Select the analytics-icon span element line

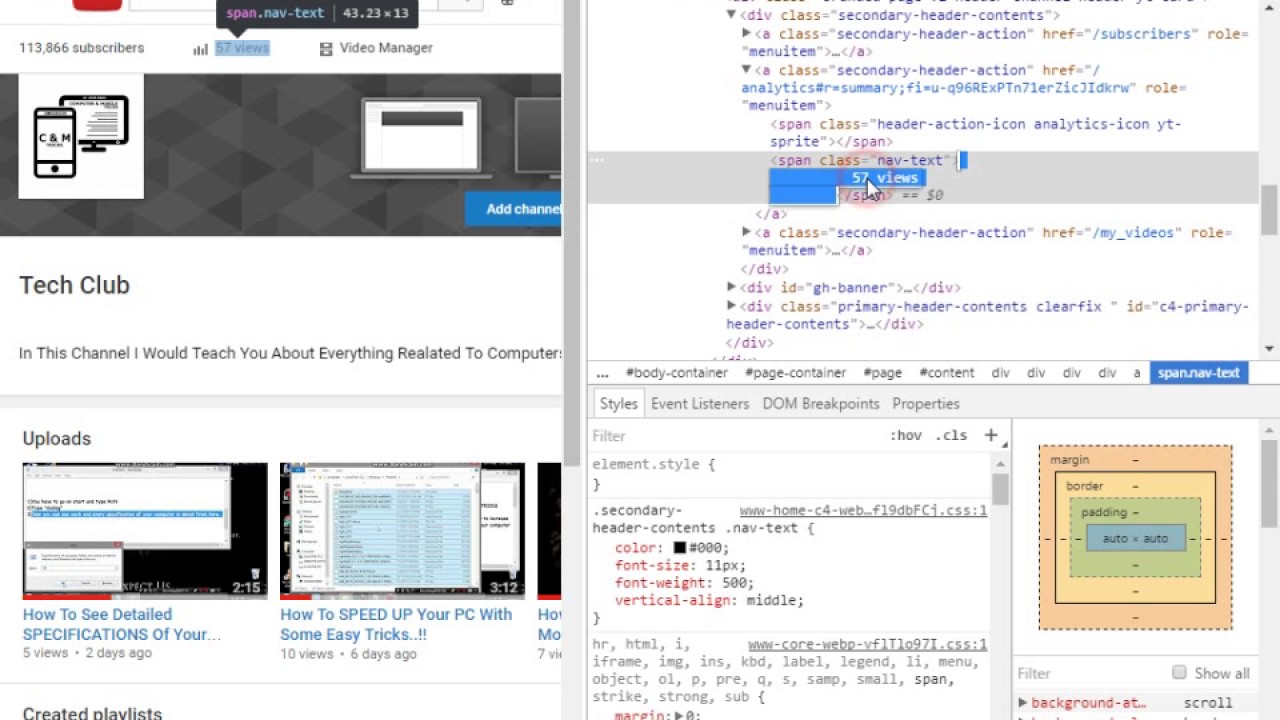[x=975, y=133]
